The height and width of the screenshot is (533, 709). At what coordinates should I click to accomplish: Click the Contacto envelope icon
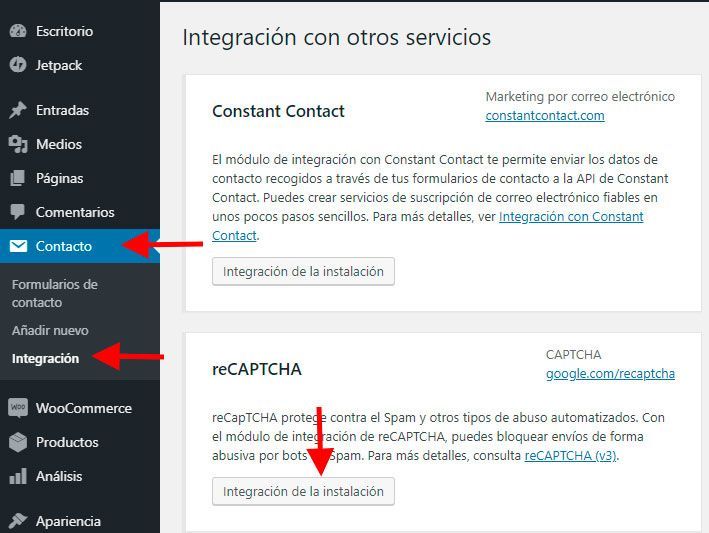[x=18, y=246]
